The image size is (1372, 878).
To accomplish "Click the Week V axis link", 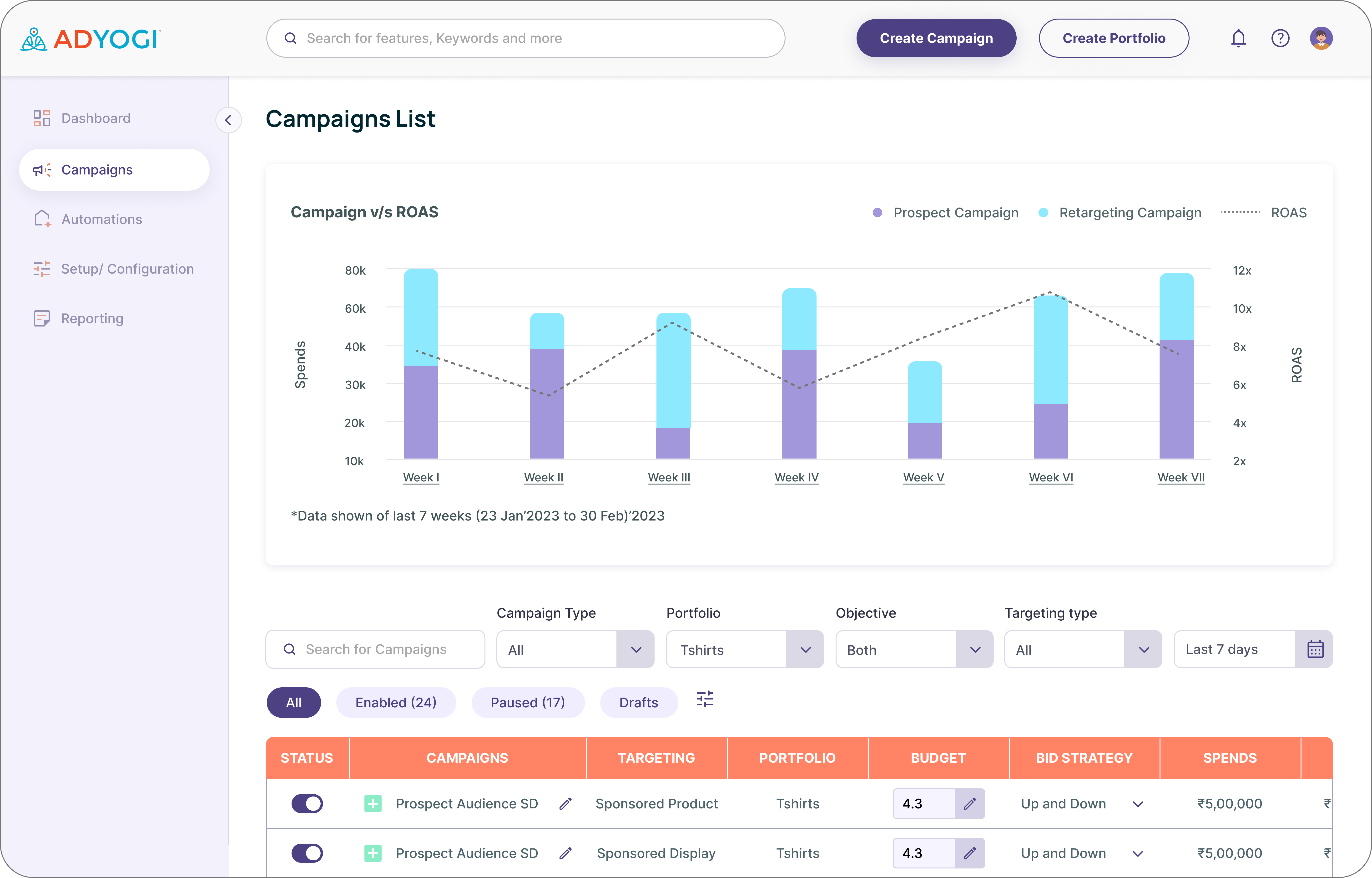I will 923,478.
